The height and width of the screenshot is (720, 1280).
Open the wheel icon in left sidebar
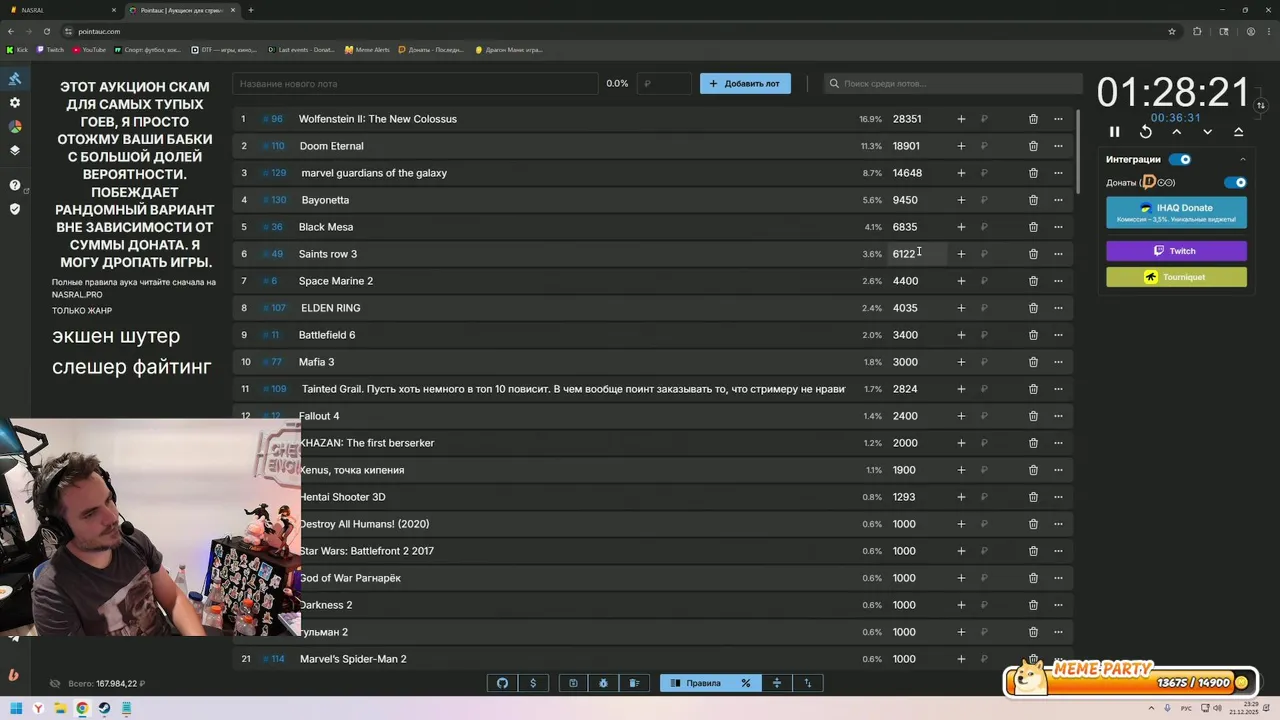tap(15, 127)
